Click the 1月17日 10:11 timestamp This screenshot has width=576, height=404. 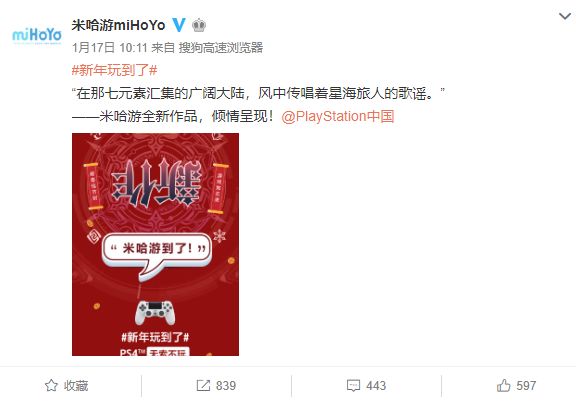coord(109,48)
